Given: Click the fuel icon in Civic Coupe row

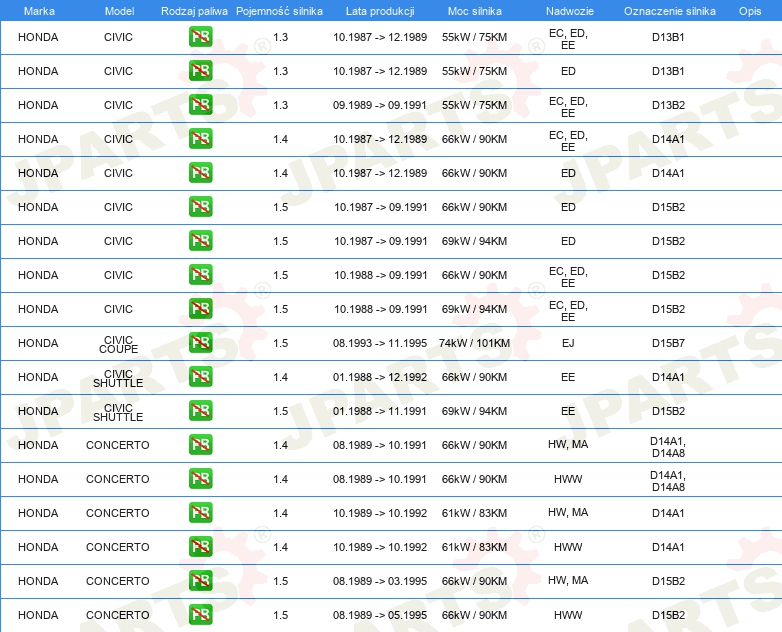Looking at the screenshot, I should click(x=200, y=343).
